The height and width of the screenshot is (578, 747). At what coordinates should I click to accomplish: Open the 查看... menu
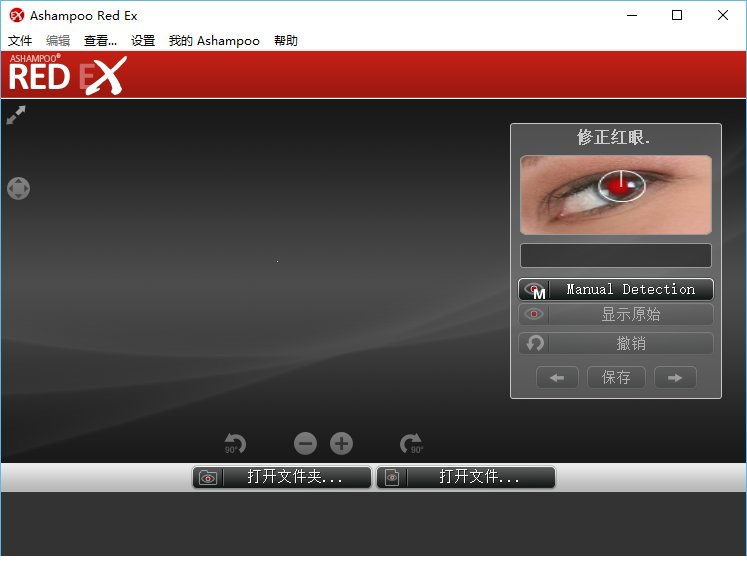(x=100, y=41)
